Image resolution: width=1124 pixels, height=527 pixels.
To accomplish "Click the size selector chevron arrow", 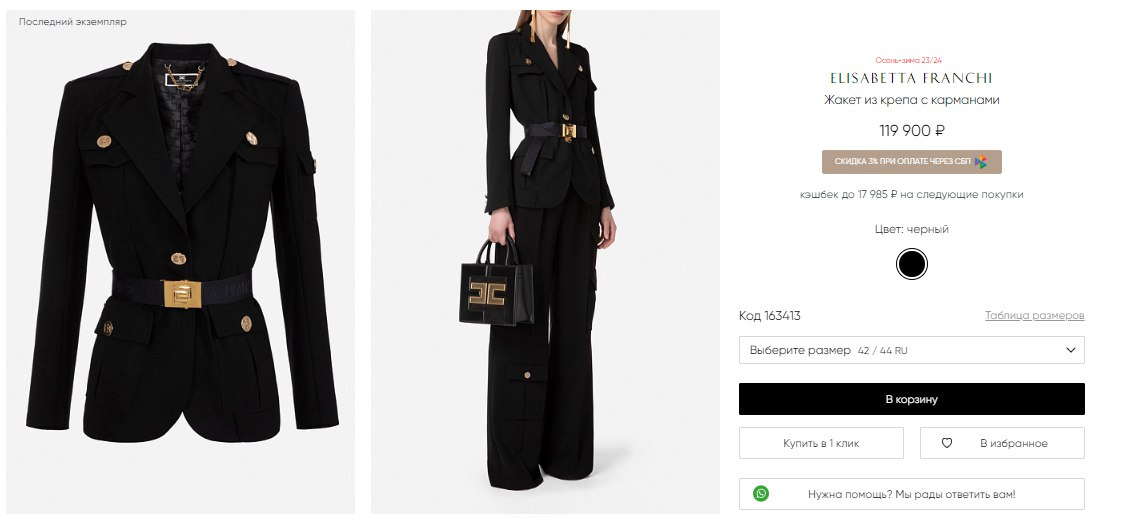I will pos(1071,350).
